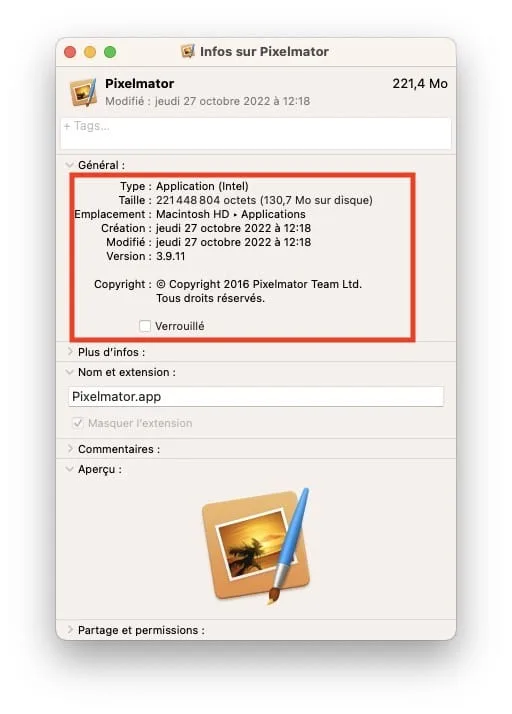Click the Création date value

point(234,228)
